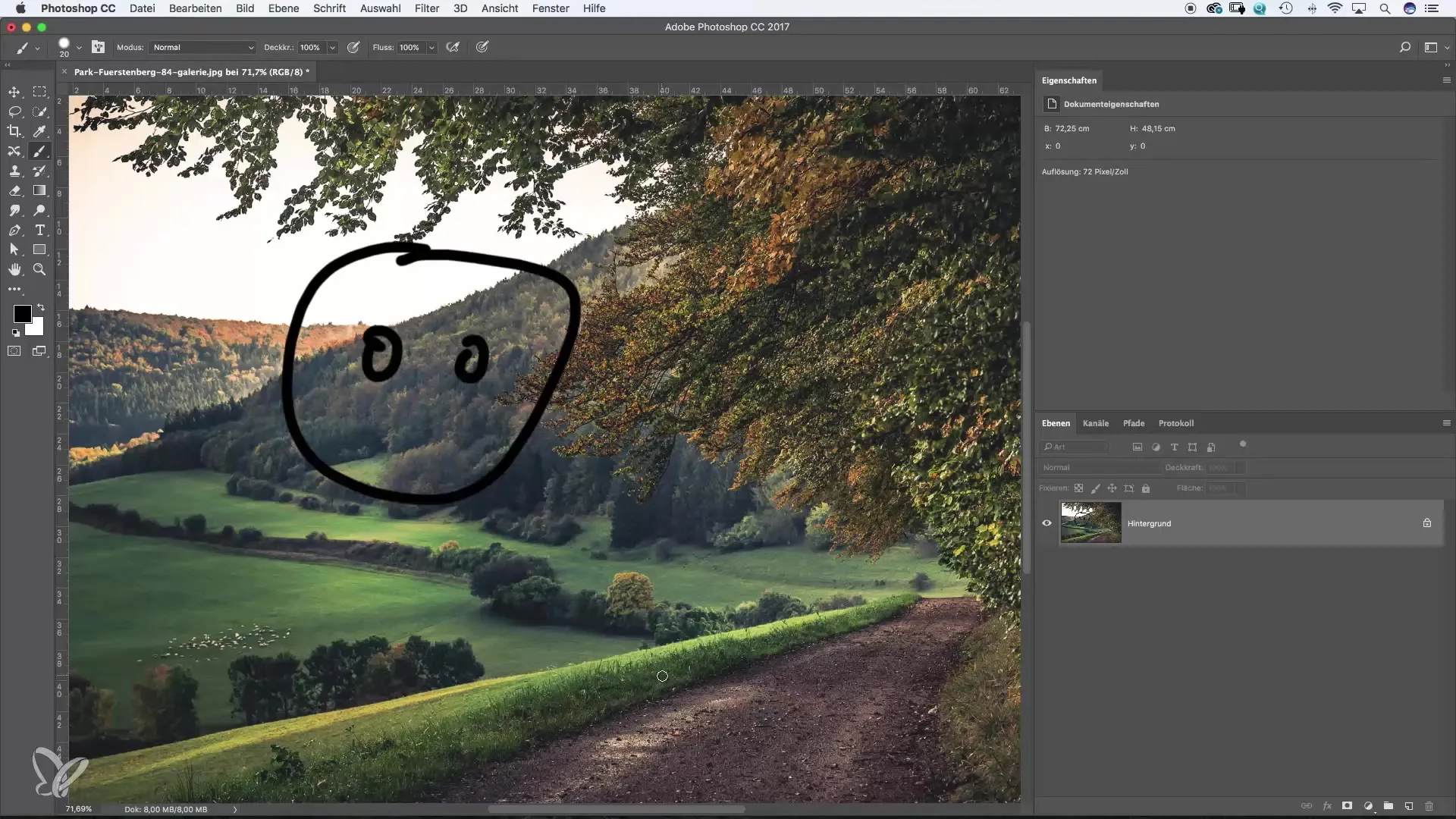Viewport: 1456px width, 819px height.
Task: Switch to the Kanäle tab
Action: point(1096,423)
